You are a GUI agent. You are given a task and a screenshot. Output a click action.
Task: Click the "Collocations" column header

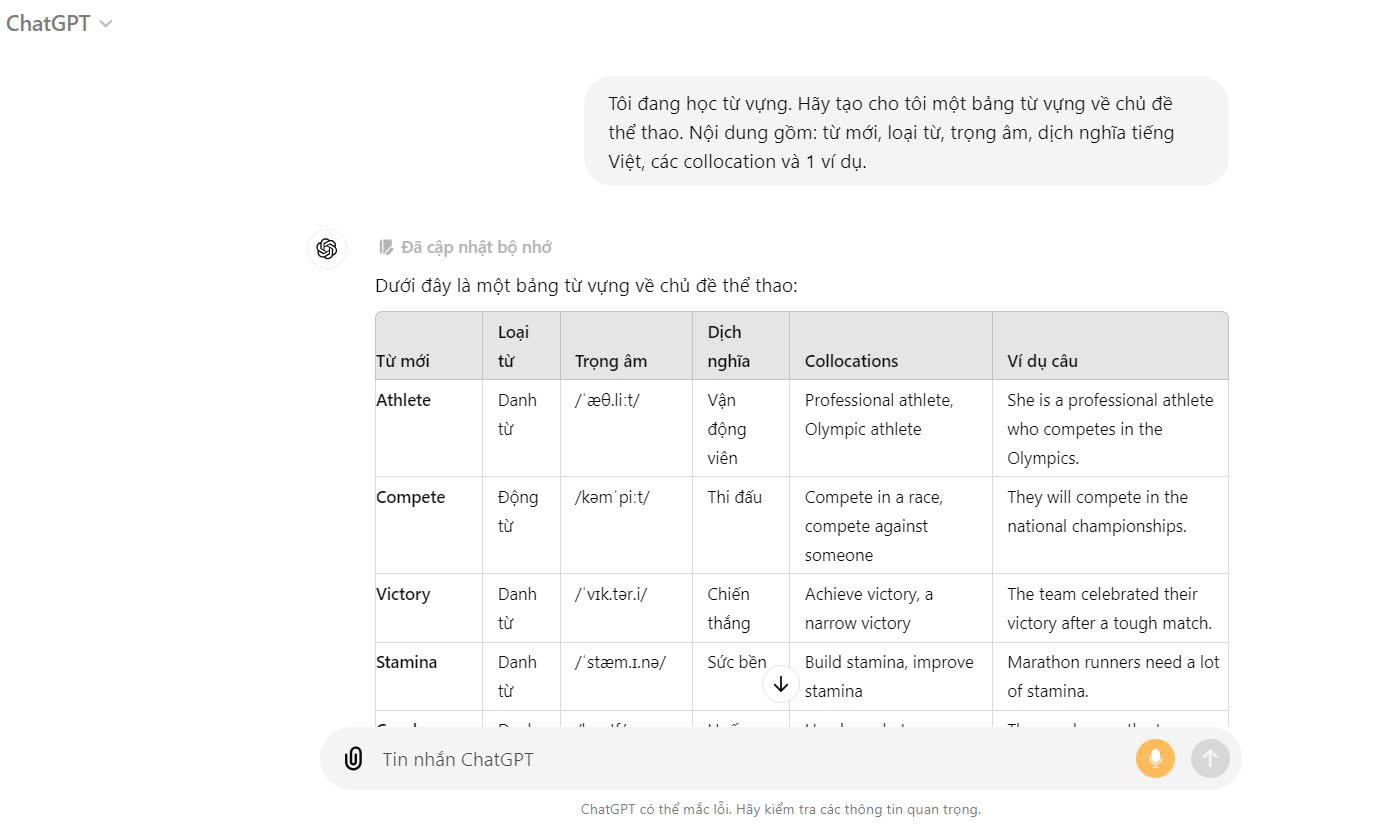click(851, 361)
